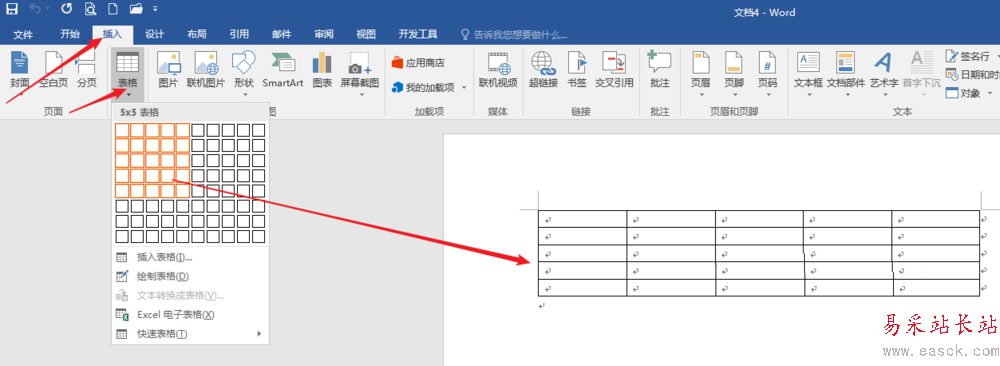Viewport: 1000px width, 366px height.
Task: Insert a chart (图表)
Action: coord(322,70)
